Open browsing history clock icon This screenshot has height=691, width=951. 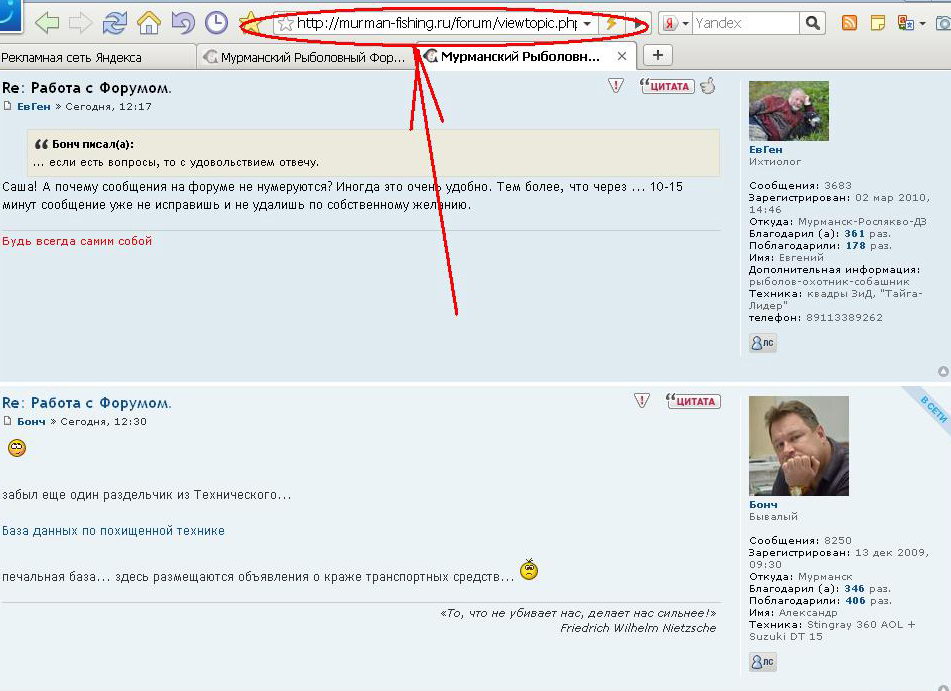[216, 22]
